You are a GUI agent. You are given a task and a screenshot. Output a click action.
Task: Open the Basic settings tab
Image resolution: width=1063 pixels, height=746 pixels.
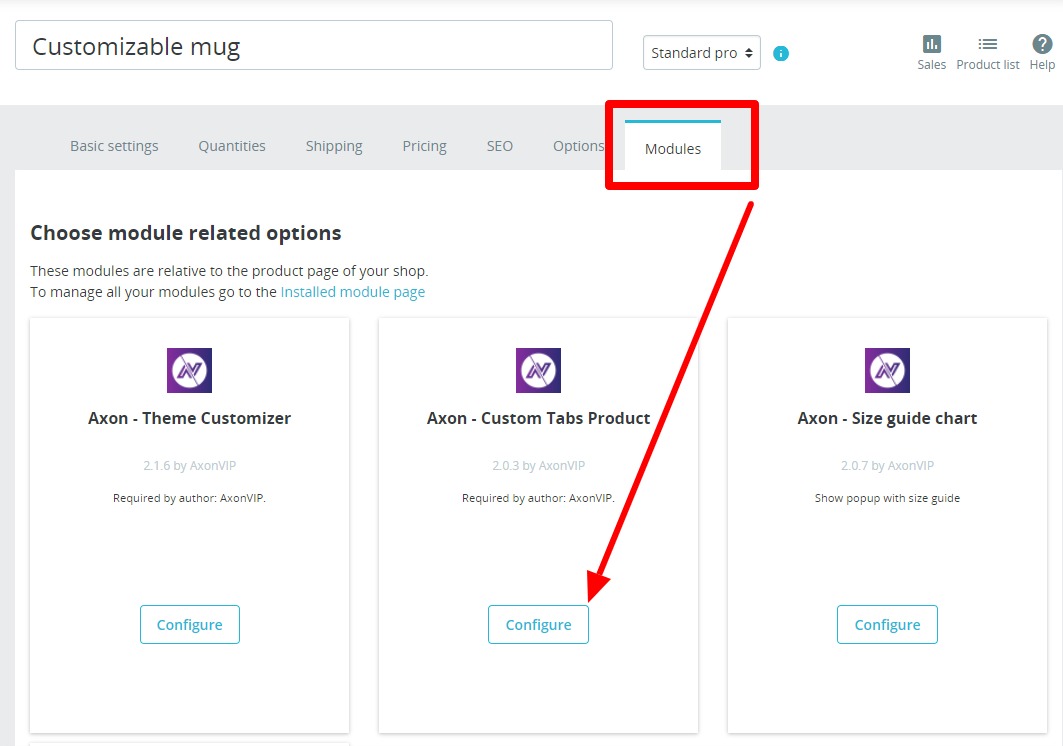pyautogui.click(x=113, y=146)
